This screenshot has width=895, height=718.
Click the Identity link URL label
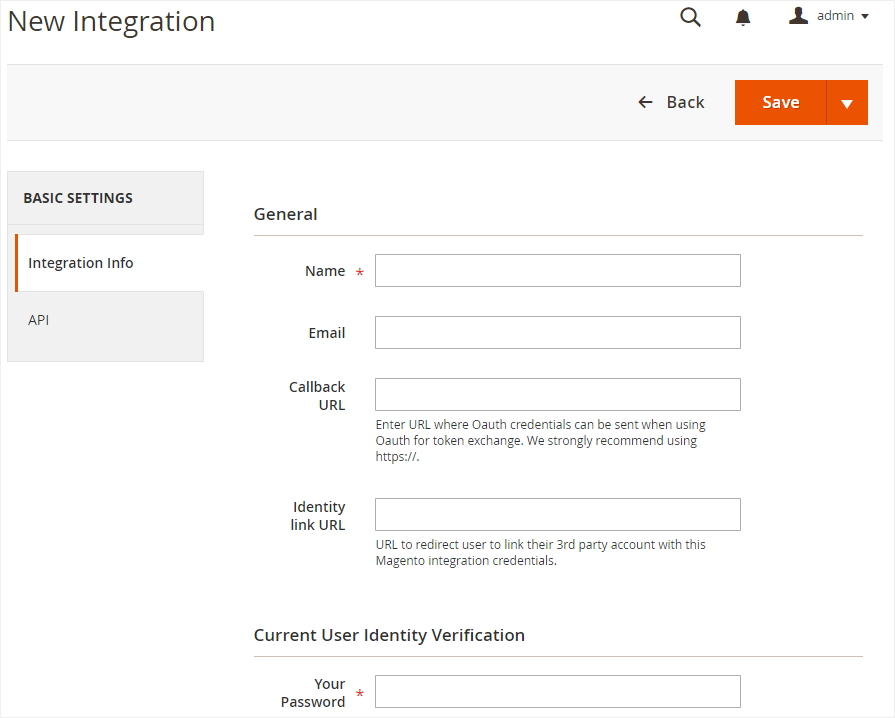tap(317, 516)
